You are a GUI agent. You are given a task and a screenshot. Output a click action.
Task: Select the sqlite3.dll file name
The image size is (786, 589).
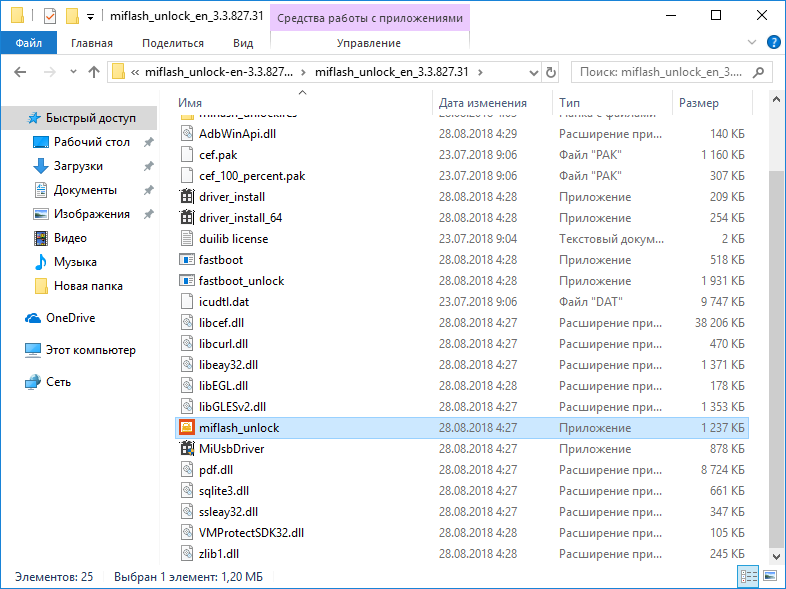tap(224, 491)
